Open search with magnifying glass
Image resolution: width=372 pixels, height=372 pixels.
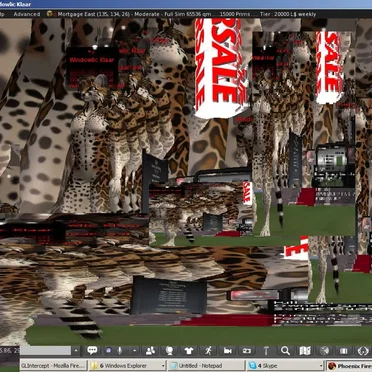point(285,350)
